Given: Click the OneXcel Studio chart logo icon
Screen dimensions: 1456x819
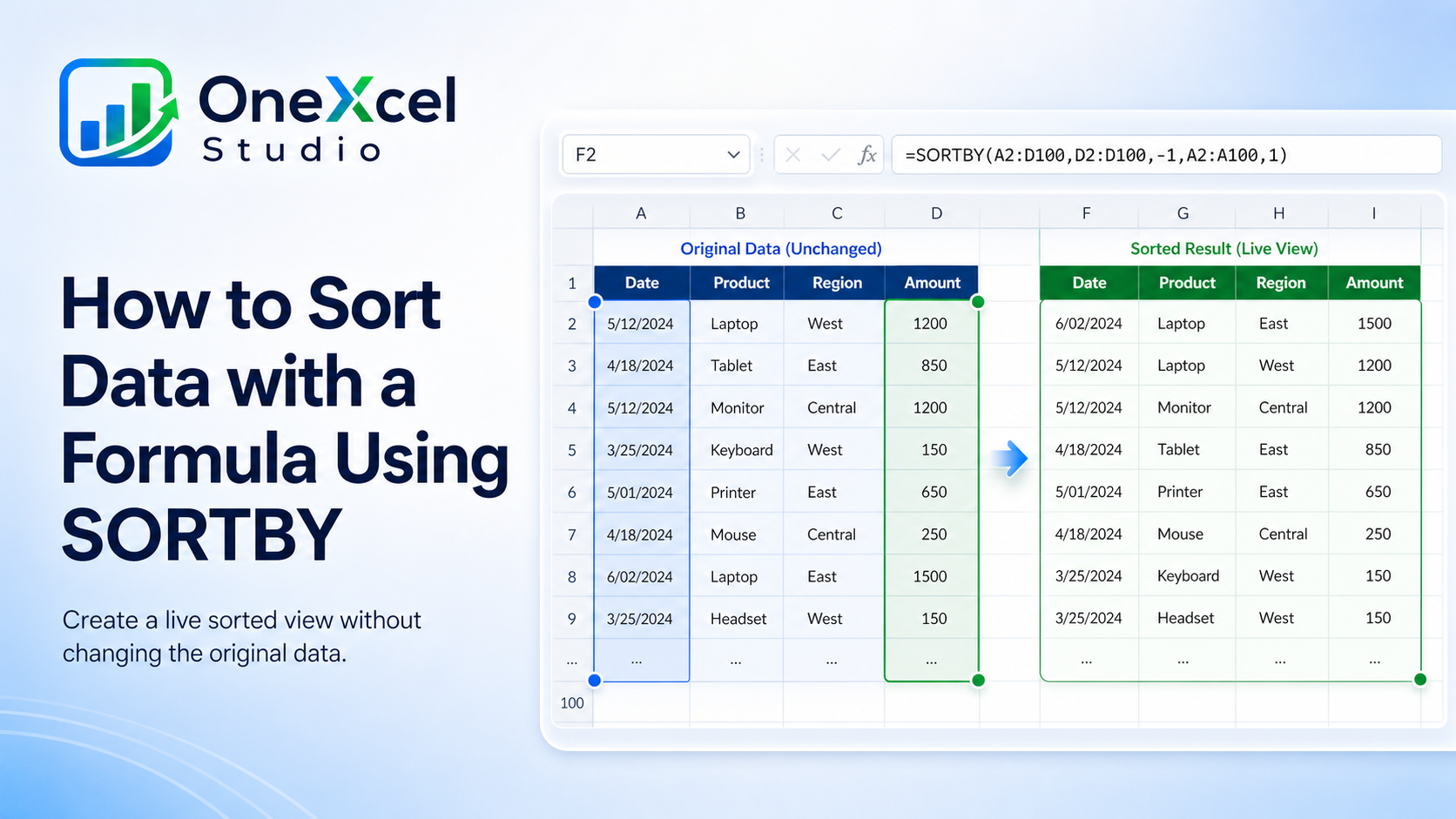Looking at the screenshot, I should pos(119,112).
